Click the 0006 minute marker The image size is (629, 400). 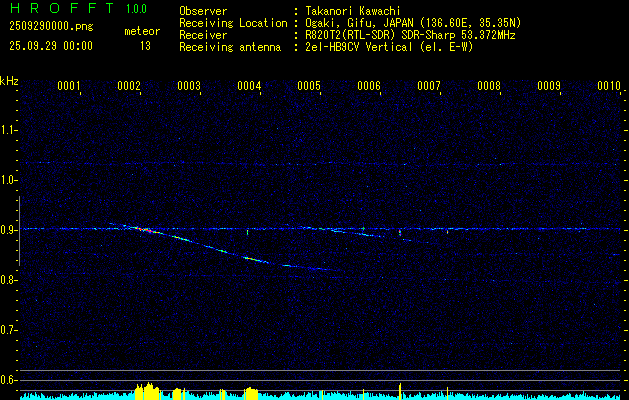[x=369, y=85]
